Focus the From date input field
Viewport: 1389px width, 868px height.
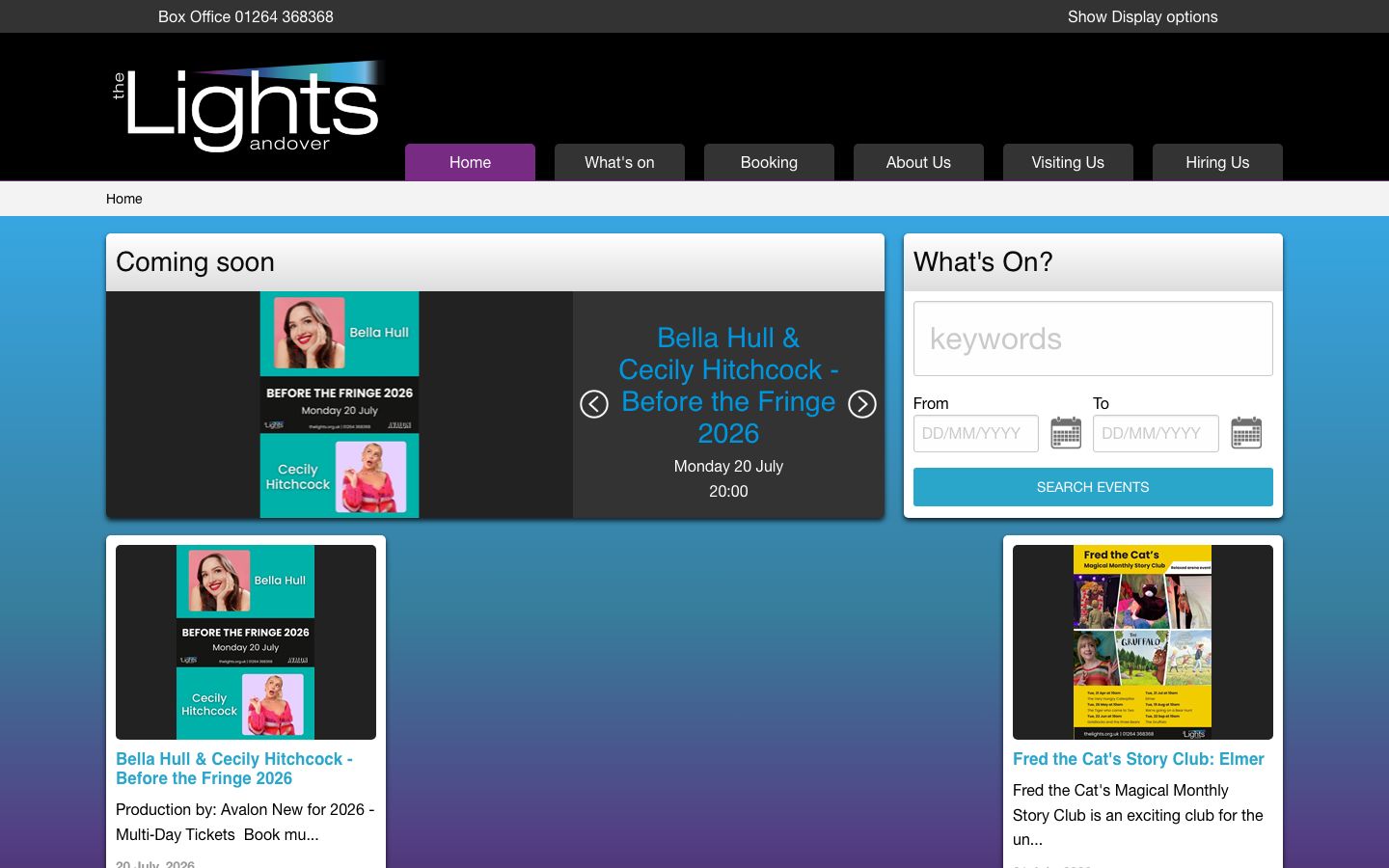point(976,433)
